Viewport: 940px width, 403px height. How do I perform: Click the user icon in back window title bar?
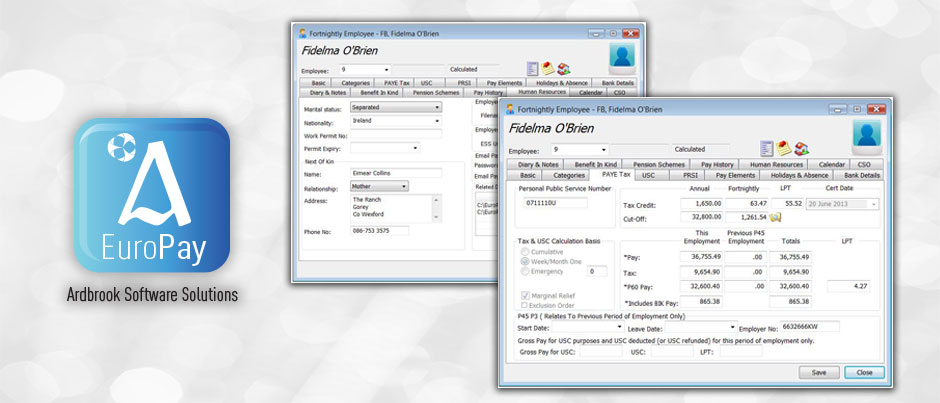click(303, 34)
